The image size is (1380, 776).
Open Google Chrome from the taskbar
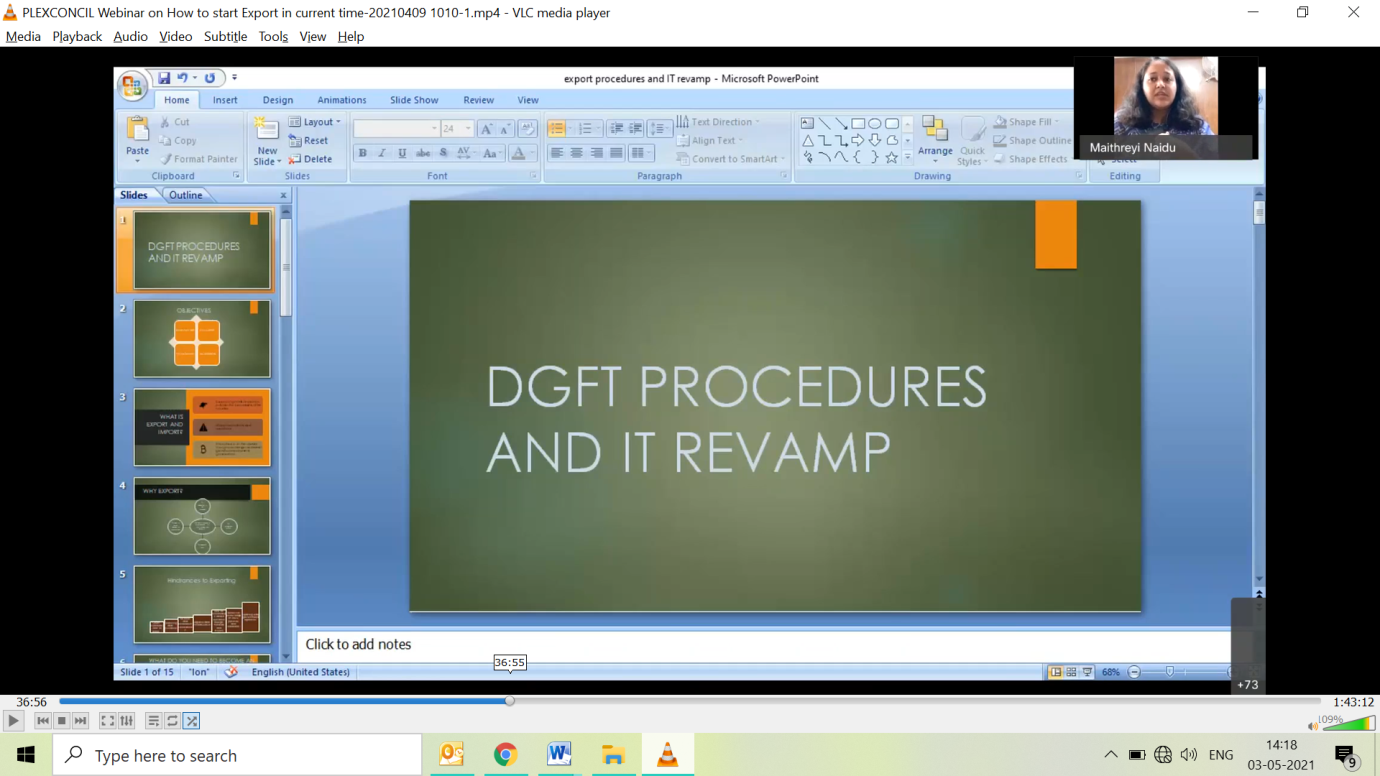click(x=505, y=755)
